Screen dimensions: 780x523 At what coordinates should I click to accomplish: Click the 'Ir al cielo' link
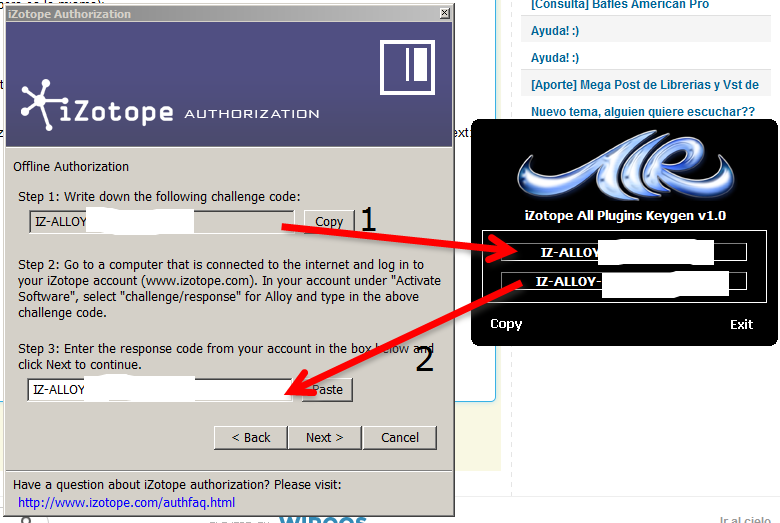(x=745, y=520)
